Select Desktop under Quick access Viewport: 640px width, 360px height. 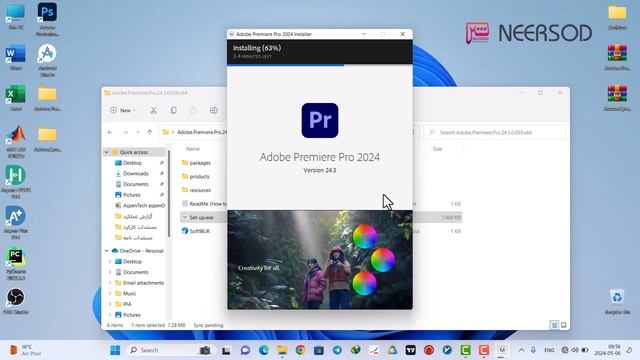pos(132,163)
